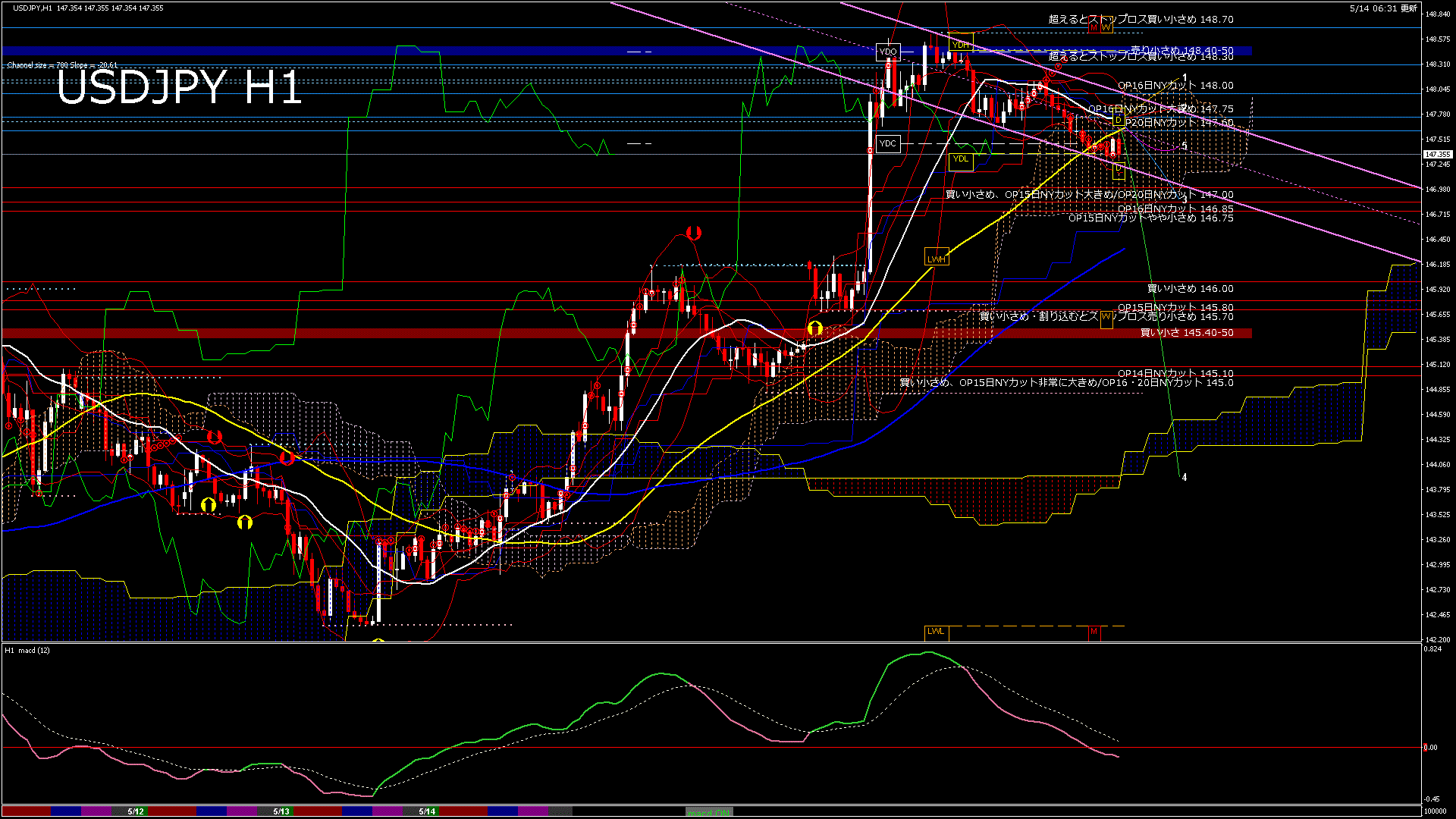Click yellow up-arrow signal near 145.40 band
Image resolution: width=1456 pixels, height=819 pixels.
[814, 328]
